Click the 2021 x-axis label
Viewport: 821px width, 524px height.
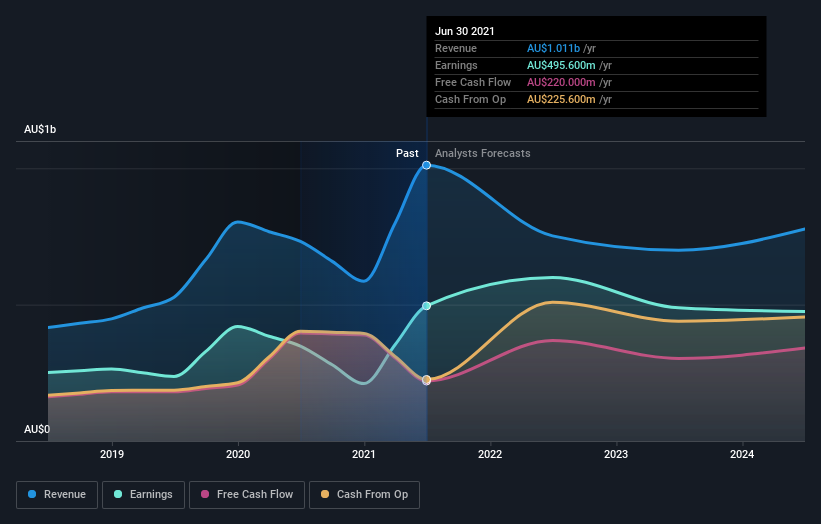click(364, 454)
